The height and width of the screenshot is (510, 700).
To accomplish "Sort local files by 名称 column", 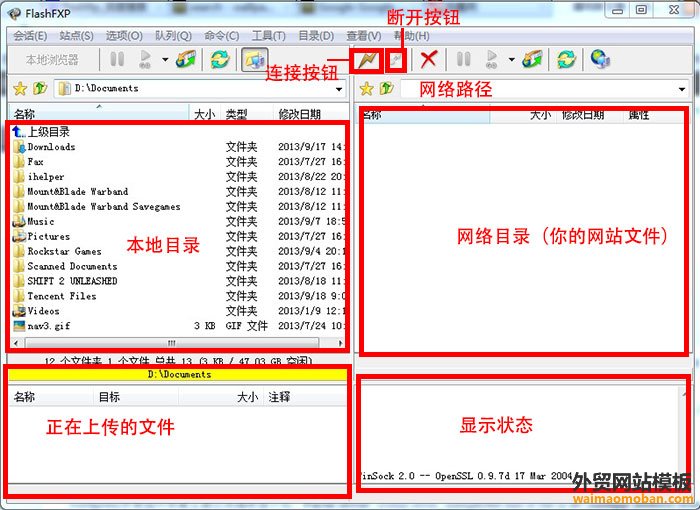I will [x=99, y=113].
